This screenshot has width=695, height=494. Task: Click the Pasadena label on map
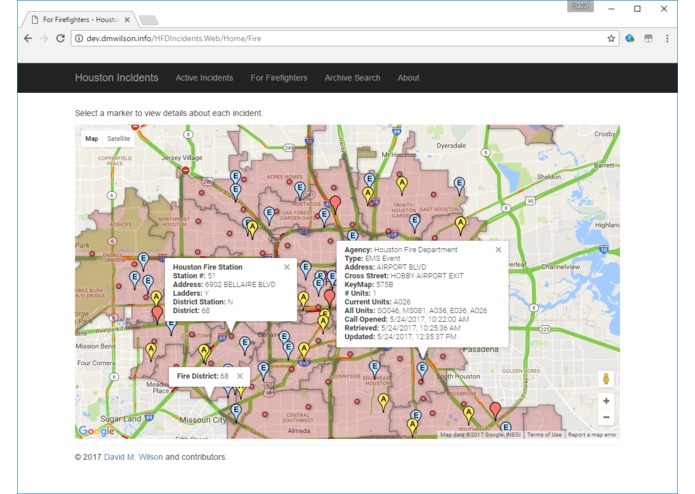pos(481,349)
